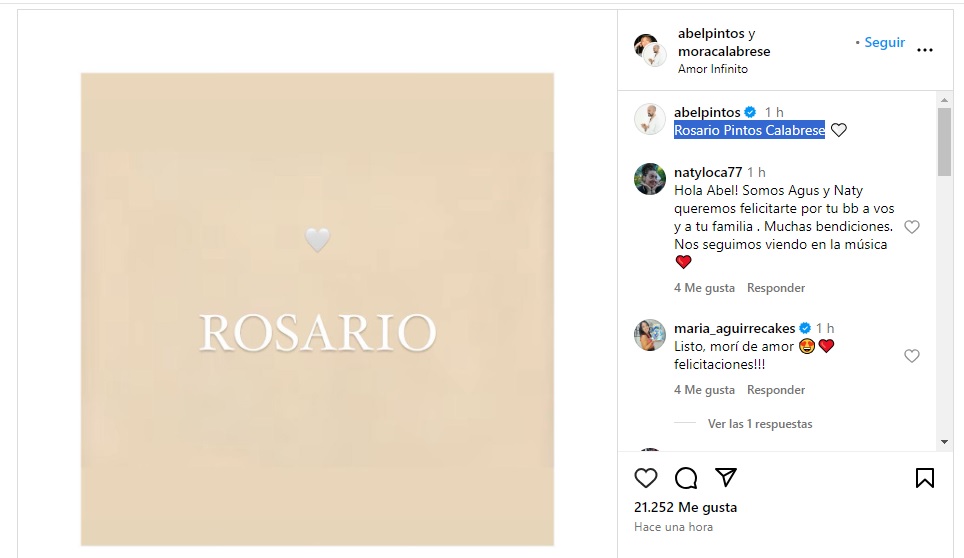Expand Ver las 1 respuestas
This screenshot has height=558, width=964.
coord(760,423)
